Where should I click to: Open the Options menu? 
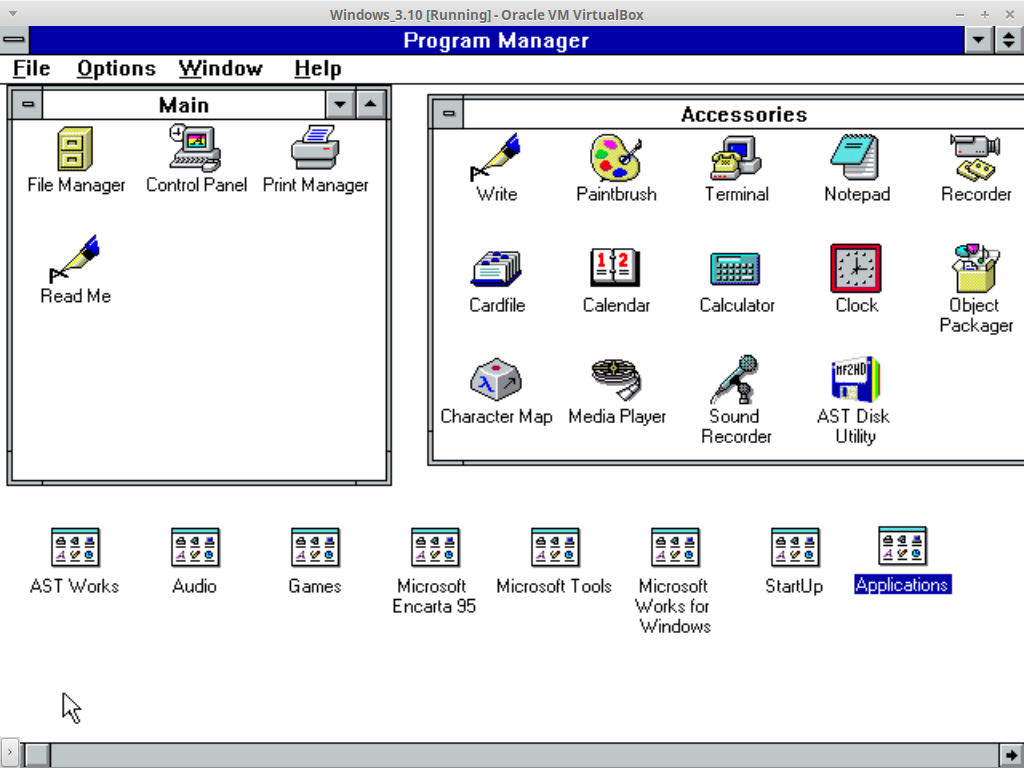pyautogui.click(x=116, y=69)
